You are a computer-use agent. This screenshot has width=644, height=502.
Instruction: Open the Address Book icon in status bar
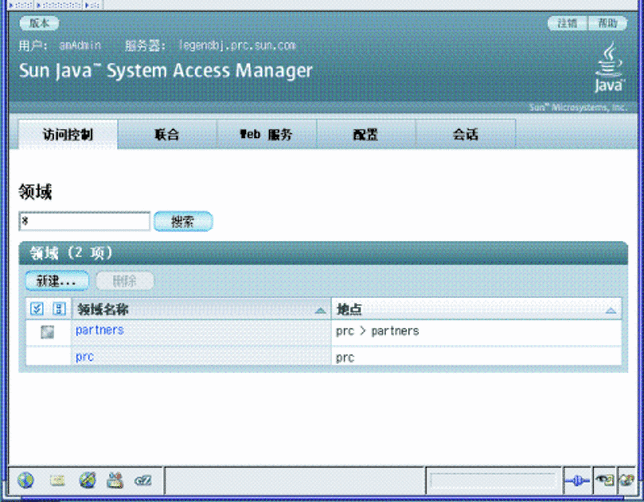115,480
